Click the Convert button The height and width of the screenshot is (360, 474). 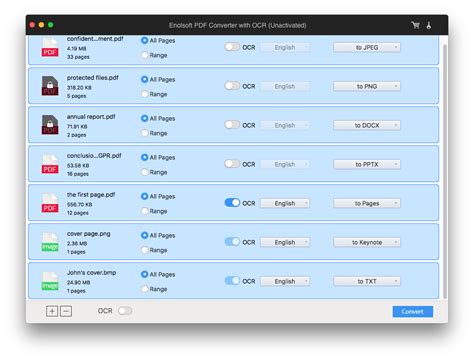tap(413, 311)
